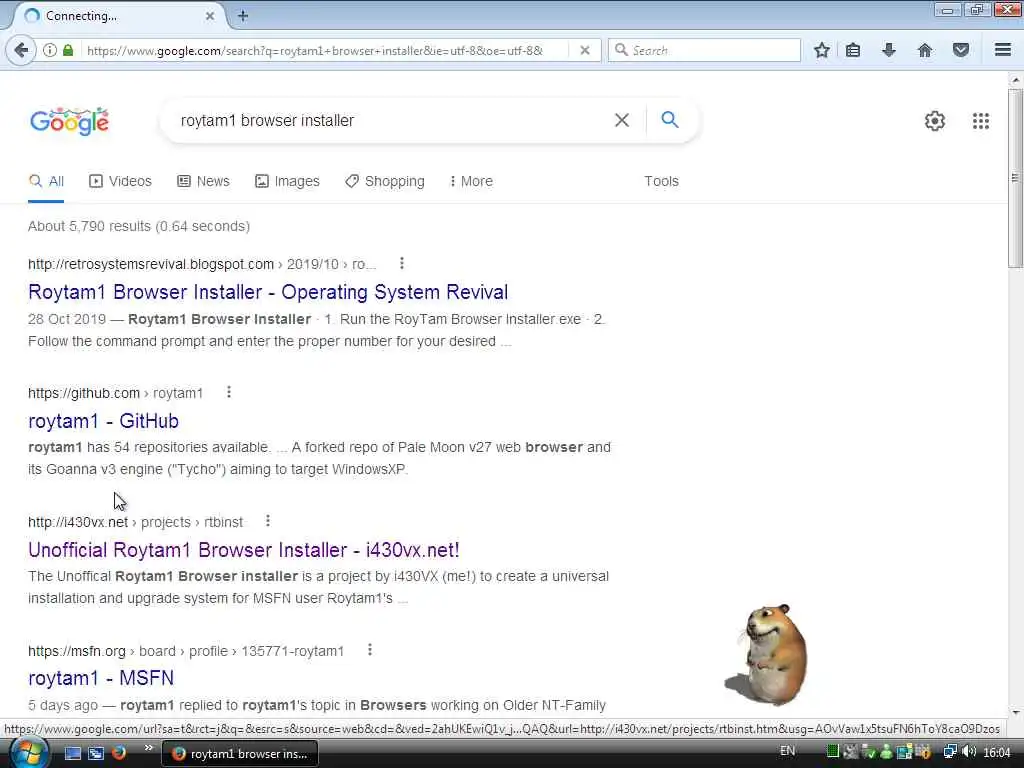Open options dots for i430vx.net result
Image resolution: width=1024 pixels, height=768 pixels.
[x=268, y=520]
